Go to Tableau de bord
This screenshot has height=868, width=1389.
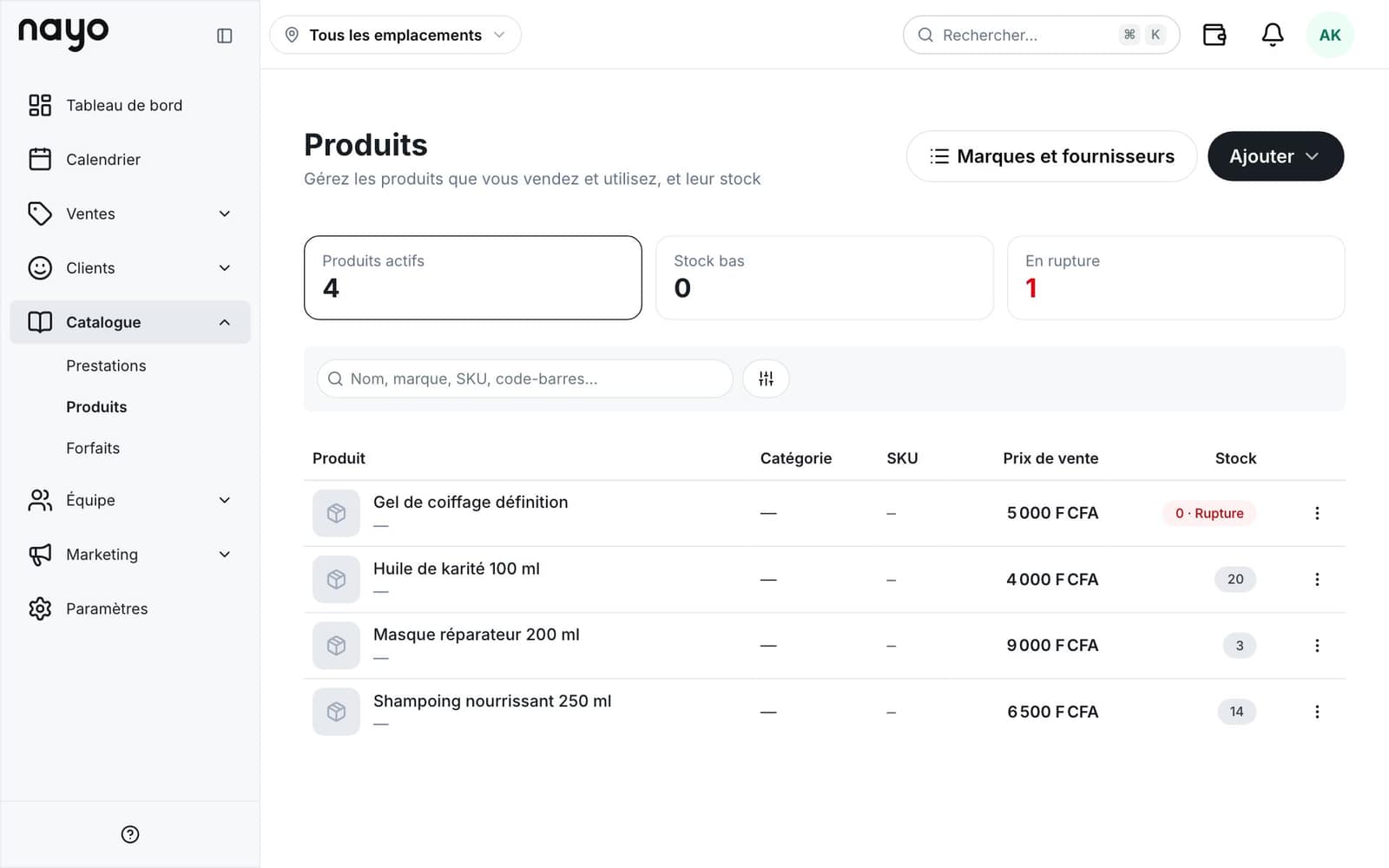point(130,105)
